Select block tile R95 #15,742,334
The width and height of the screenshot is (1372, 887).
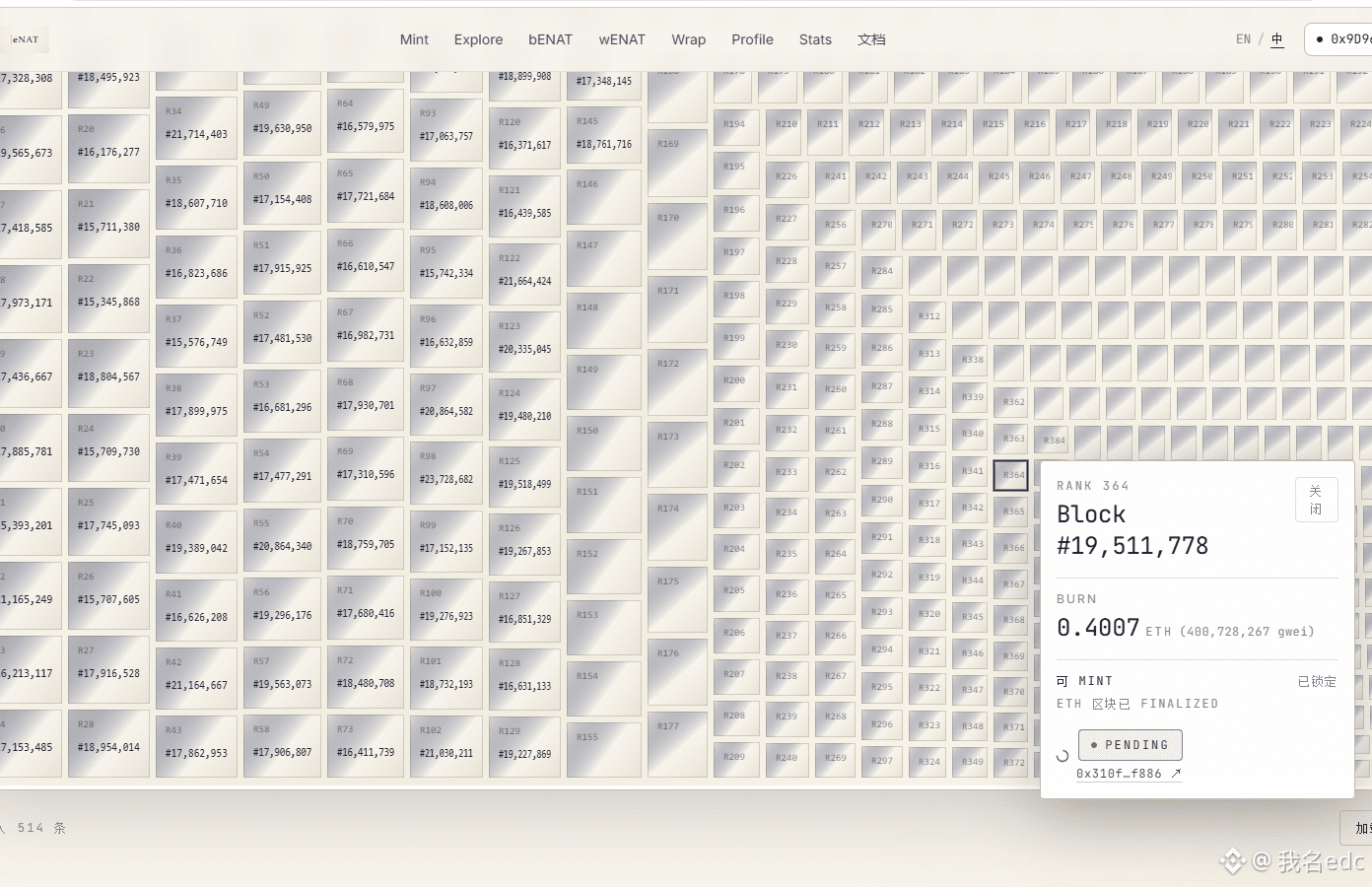446,266
